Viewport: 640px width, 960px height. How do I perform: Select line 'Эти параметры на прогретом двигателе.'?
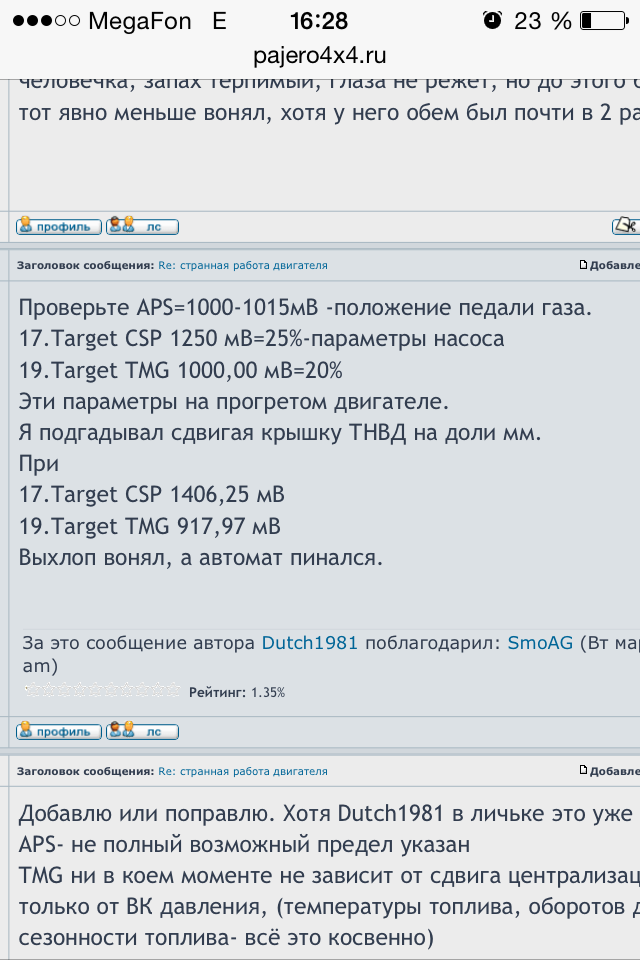(x=234, y=402)
